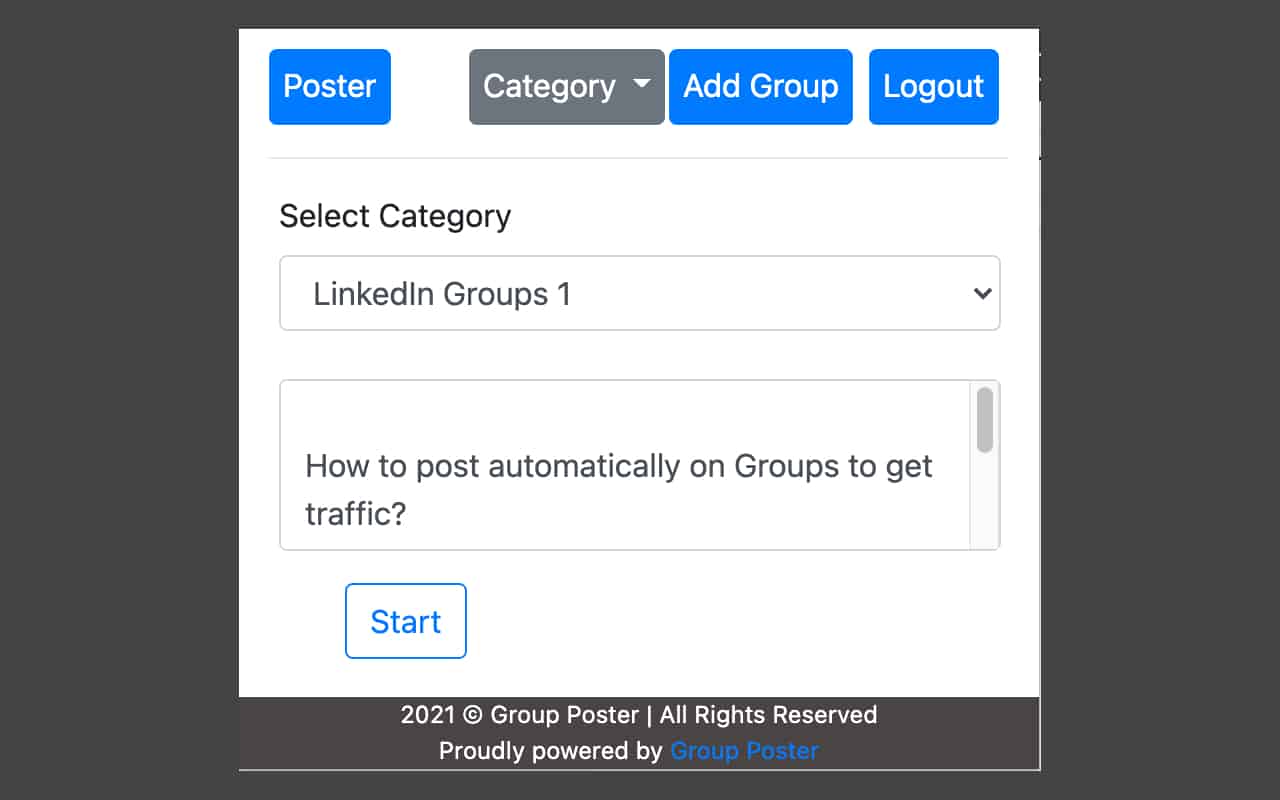Click the 'Proudly powered by' footer text
This screenshot has height=800, width=1280.
pyautogui.click(x=550, y=750)
